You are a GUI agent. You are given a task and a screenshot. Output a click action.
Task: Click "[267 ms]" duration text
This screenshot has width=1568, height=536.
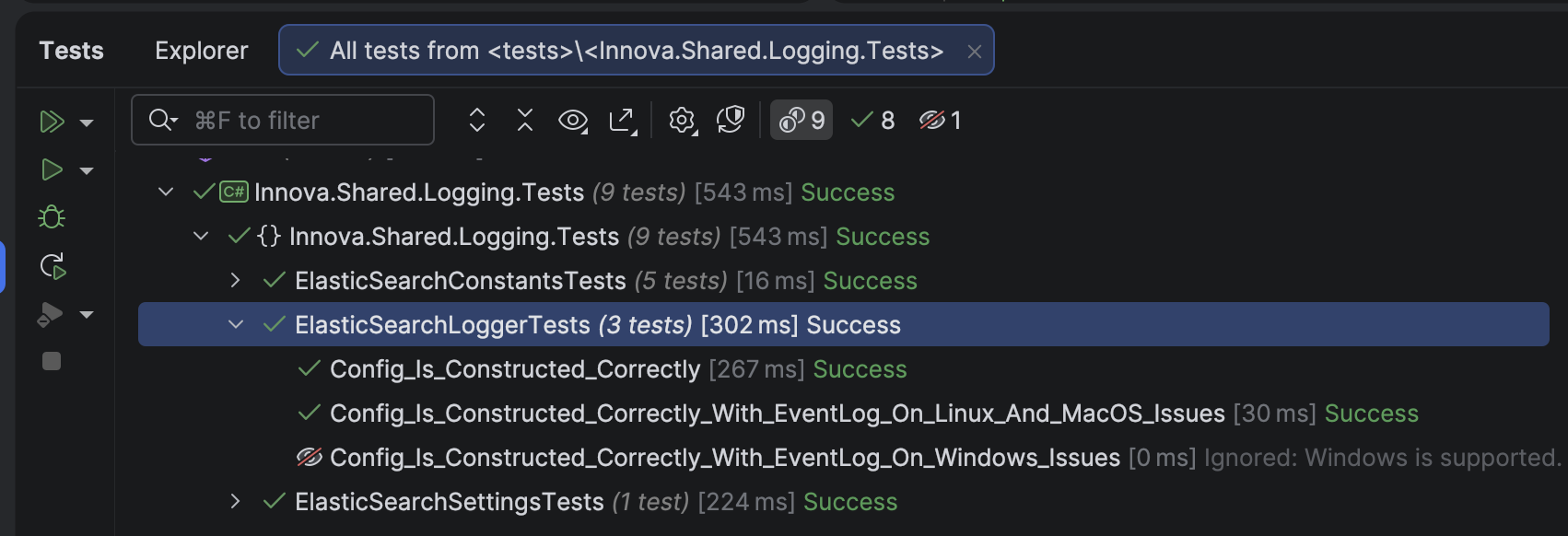coord(756,369)
